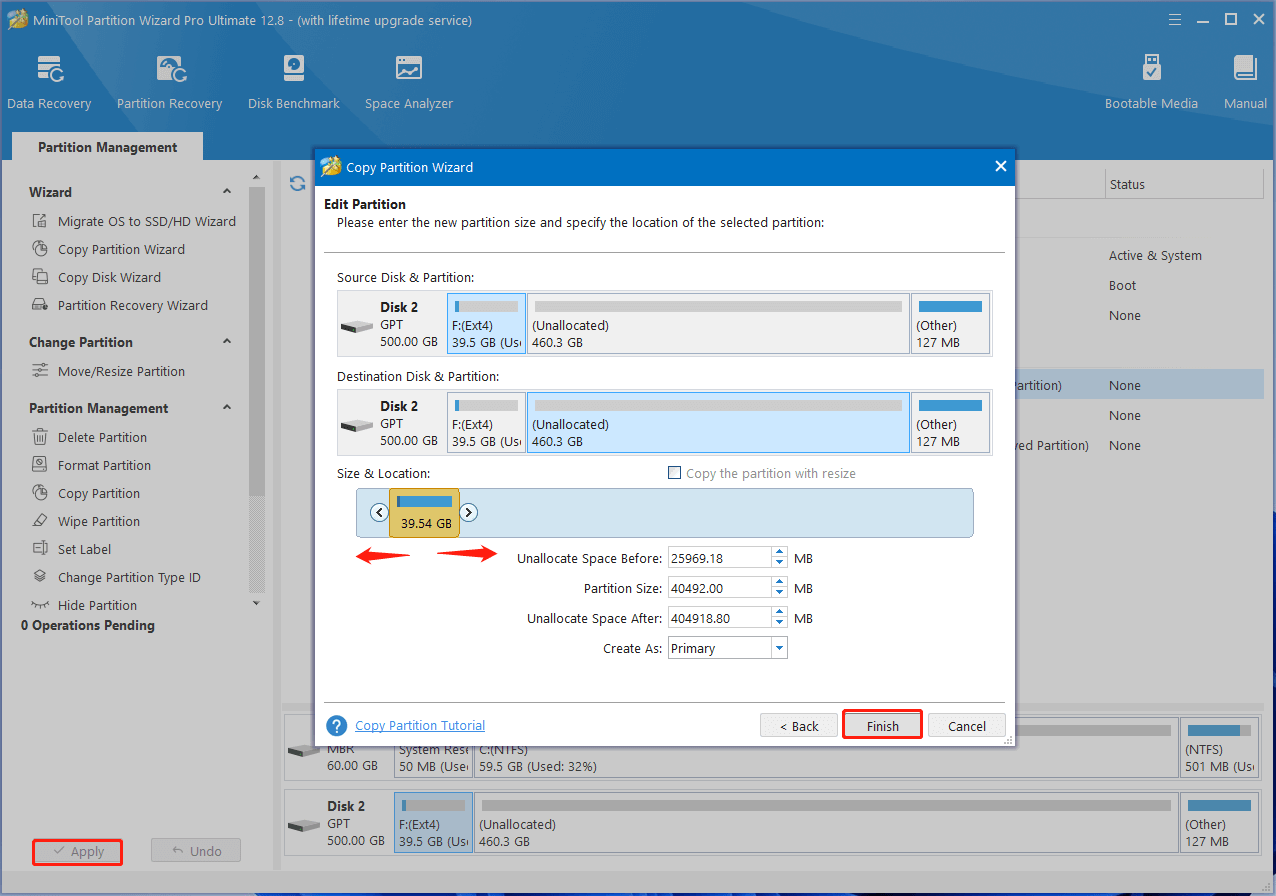Click the Apply button
The width and height of the screenshot is (1276, 896).
pyautogui.click(x=77, y=851)
